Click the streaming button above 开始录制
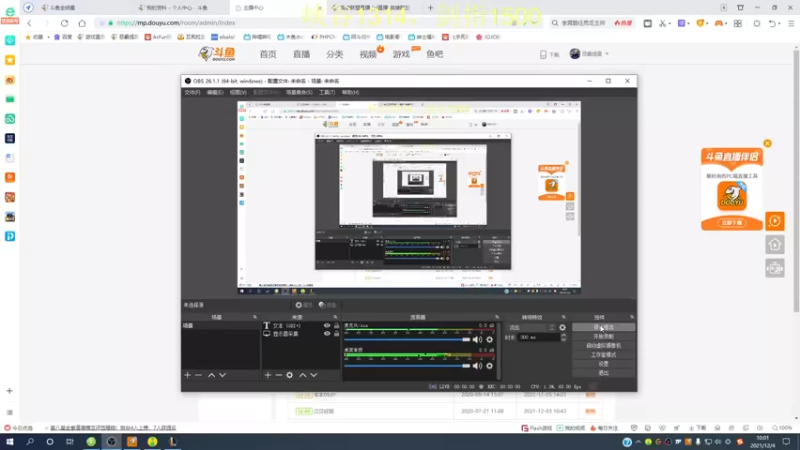The image size is (800, 450). 604,327
